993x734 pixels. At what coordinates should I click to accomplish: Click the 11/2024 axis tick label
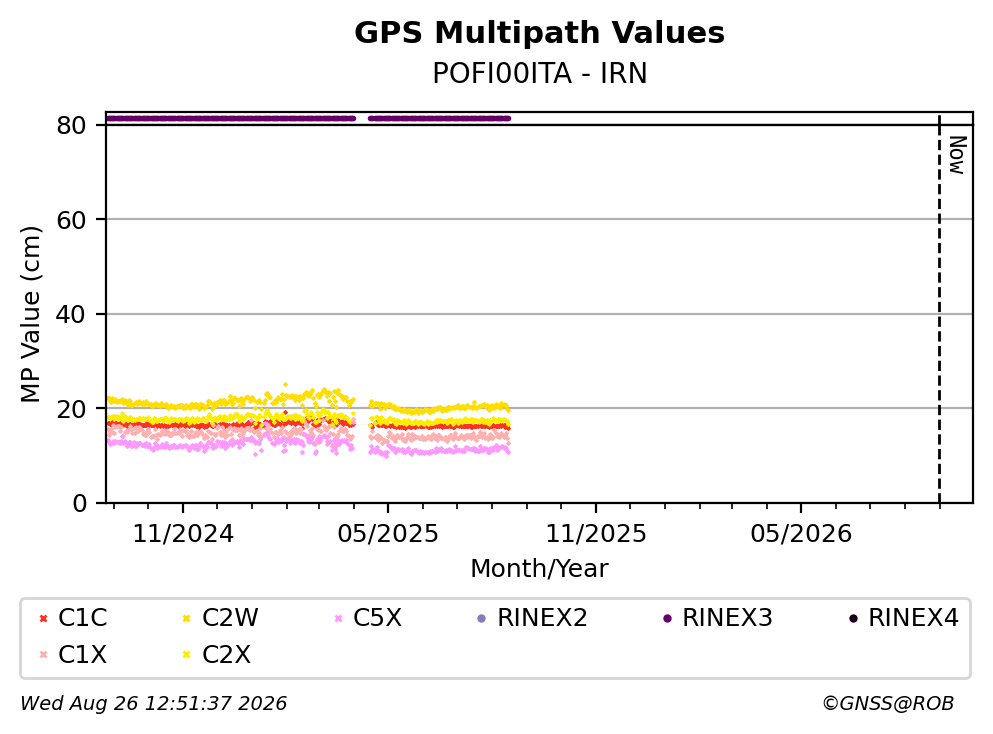tap(183, 534)
